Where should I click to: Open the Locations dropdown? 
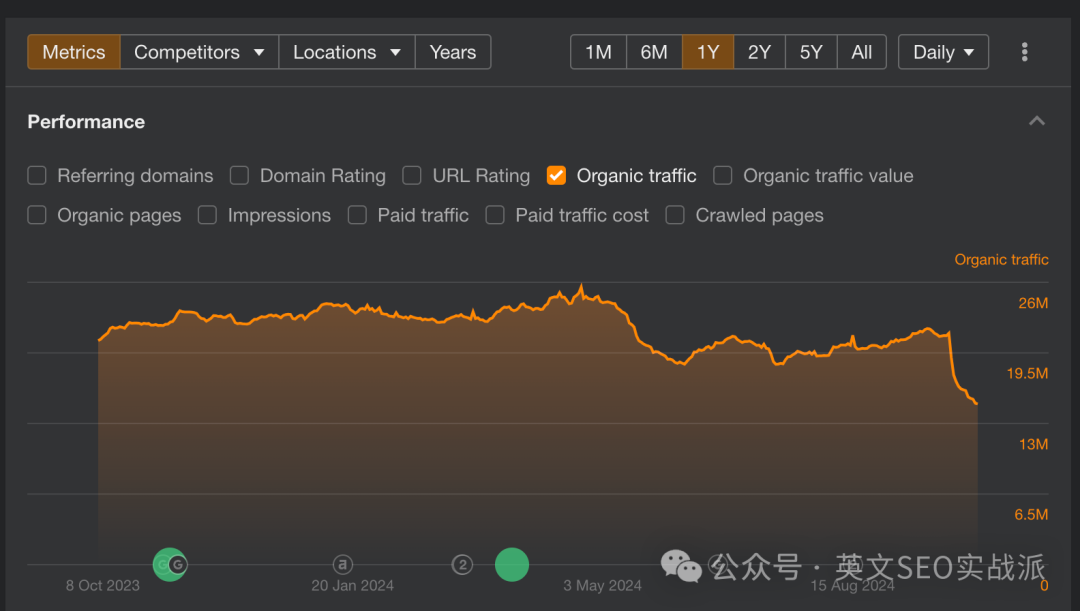pos(346,52)
